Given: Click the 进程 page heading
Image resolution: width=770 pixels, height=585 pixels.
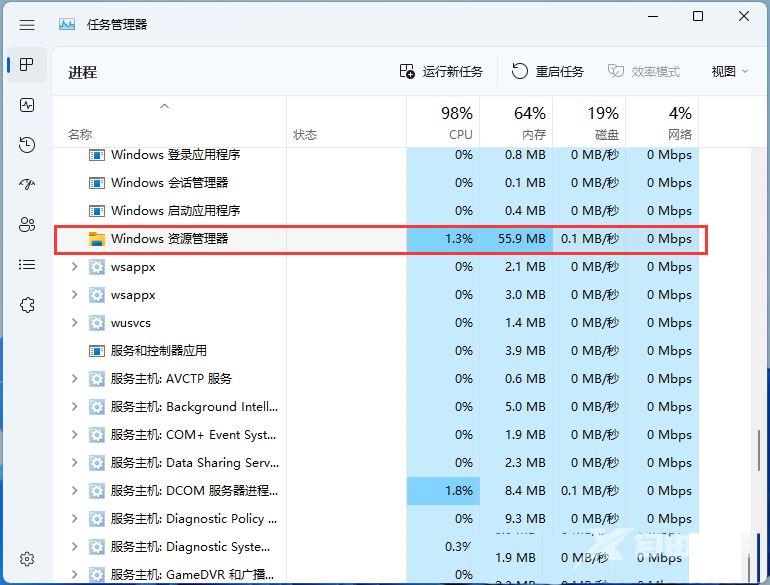Looking at the screenshot, I should pos(82,73).
